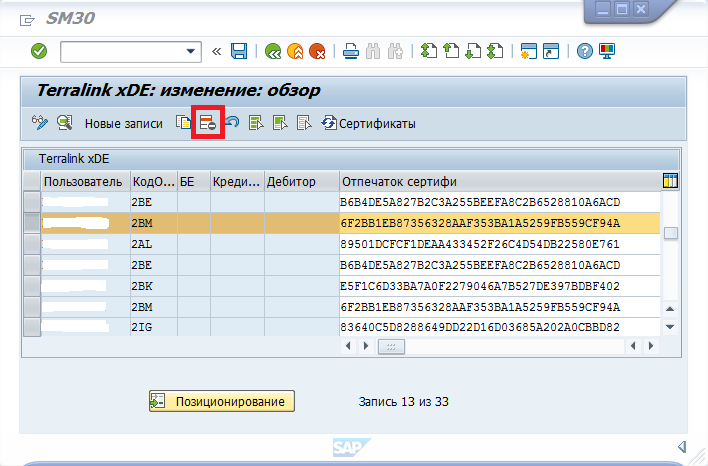
Task: Click the green Enter checkmark icon
Action: click(39, 51)
